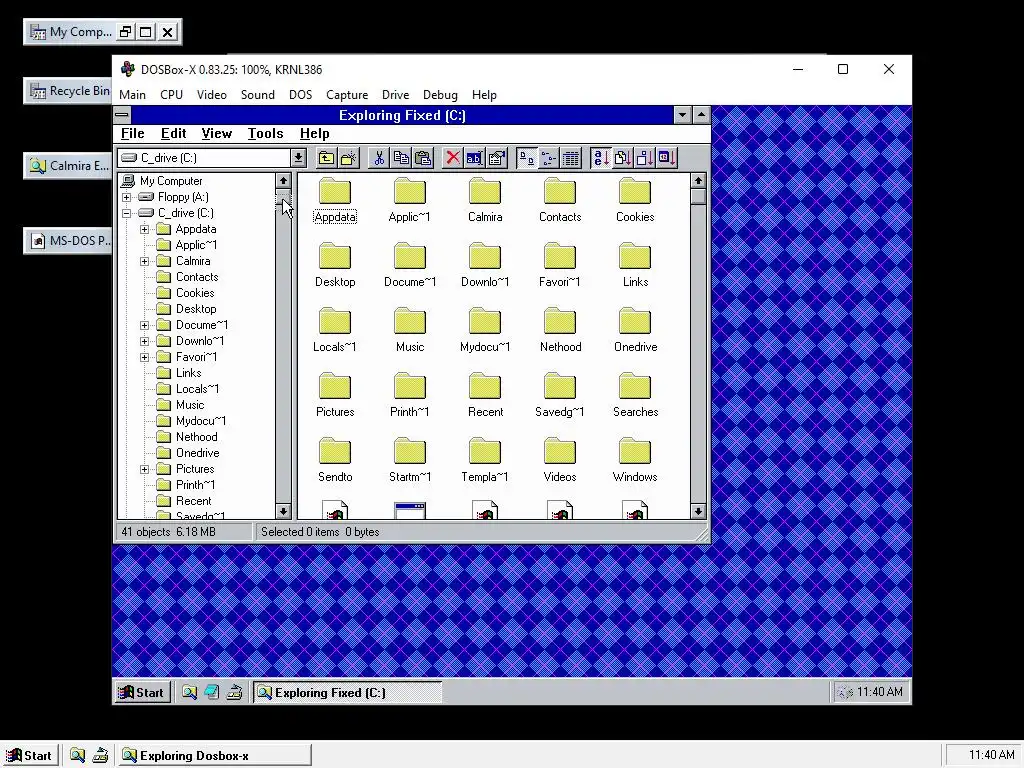Expand the Appdata folder in tree
This screenshot has height=768, width=1024.
144,229
